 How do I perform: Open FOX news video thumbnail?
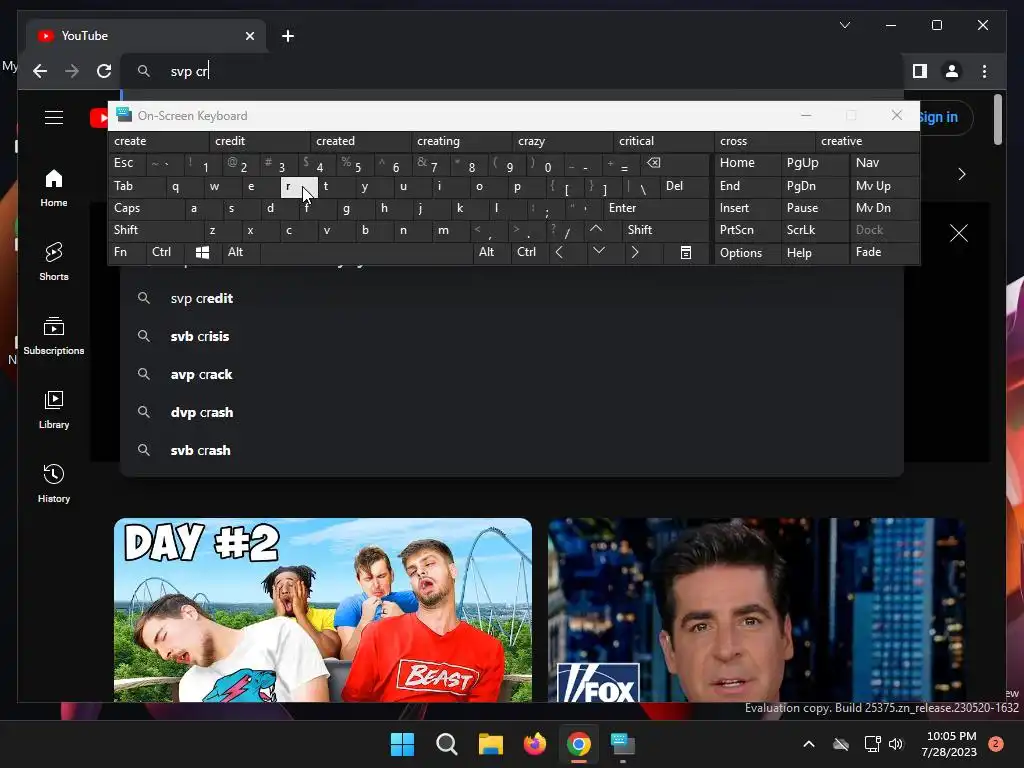coord(756,610)
